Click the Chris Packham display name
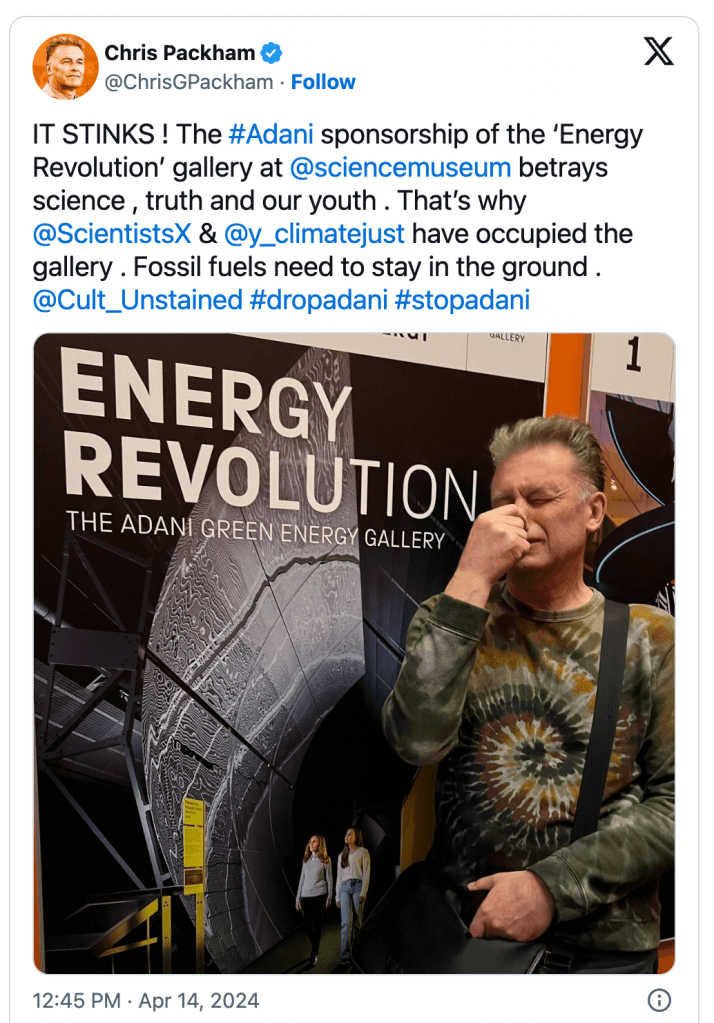This screenshot has height=1023, width=714. 180,52
